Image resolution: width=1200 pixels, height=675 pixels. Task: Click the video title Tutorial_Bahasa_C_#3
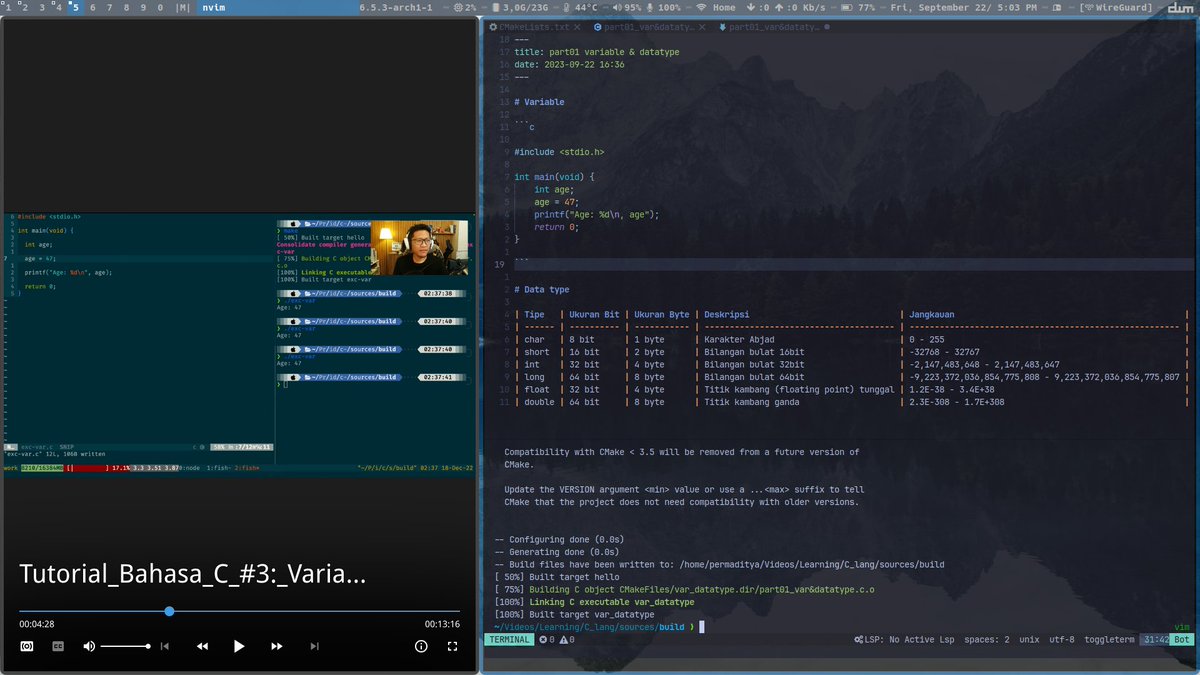pos(192,575)
